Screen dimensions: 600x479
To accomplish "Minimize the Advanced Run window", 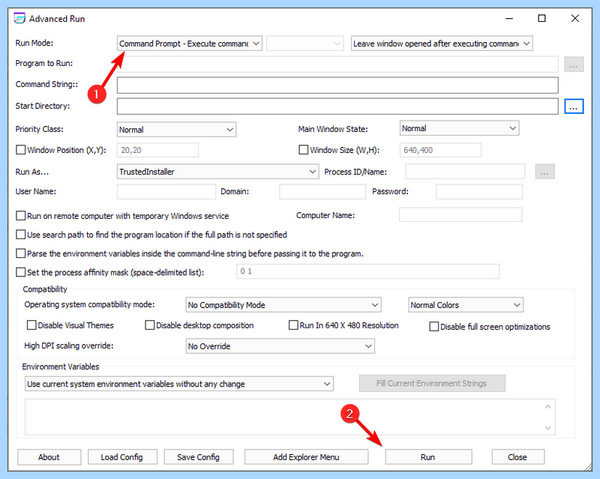I will [x=509, y=18].
